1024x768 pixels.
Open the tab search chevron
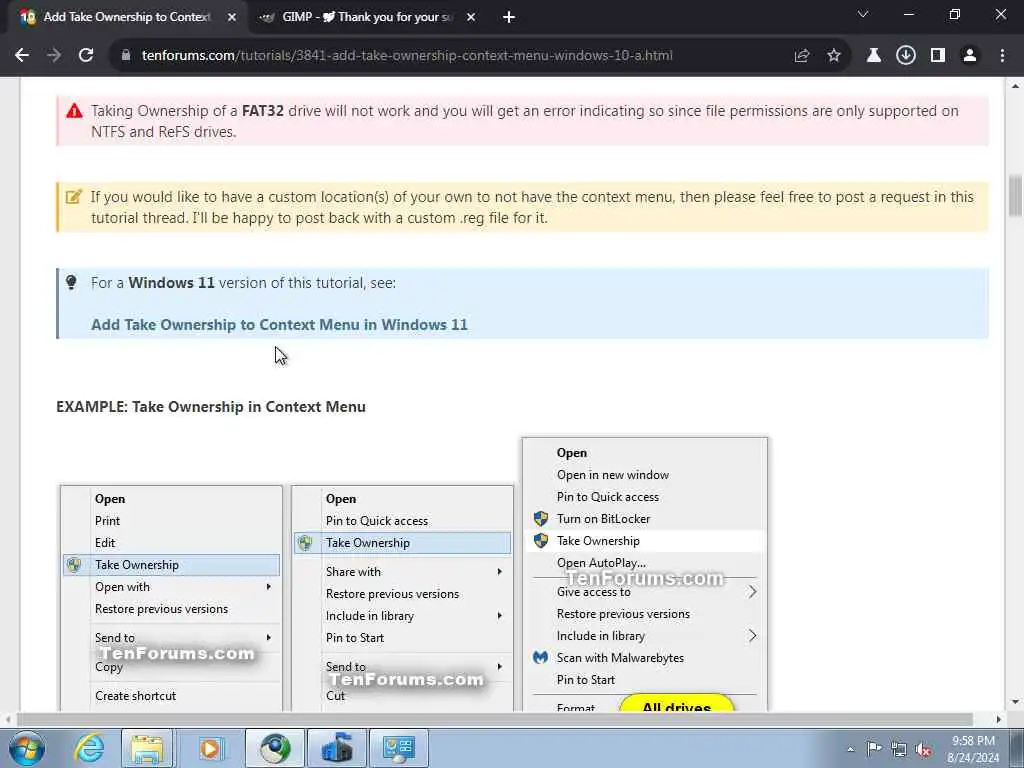[863, 14]
